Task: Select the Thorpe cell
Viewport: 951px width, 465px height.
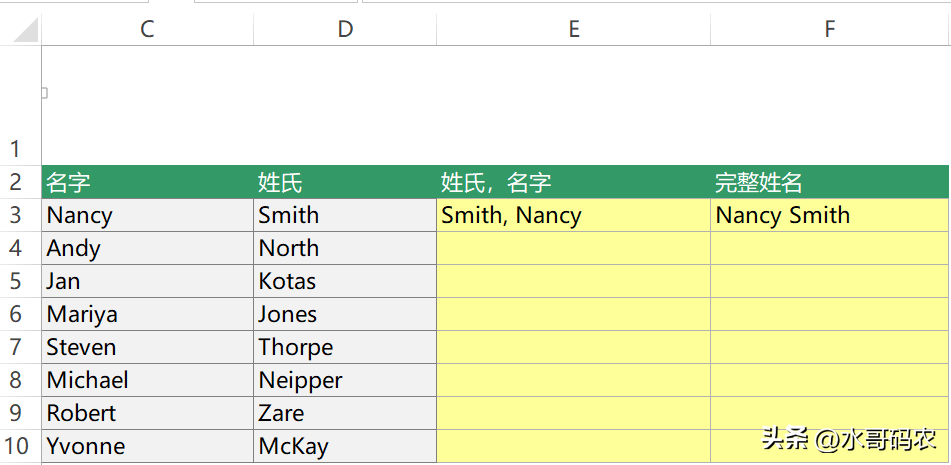Action: tap(345, 347)
